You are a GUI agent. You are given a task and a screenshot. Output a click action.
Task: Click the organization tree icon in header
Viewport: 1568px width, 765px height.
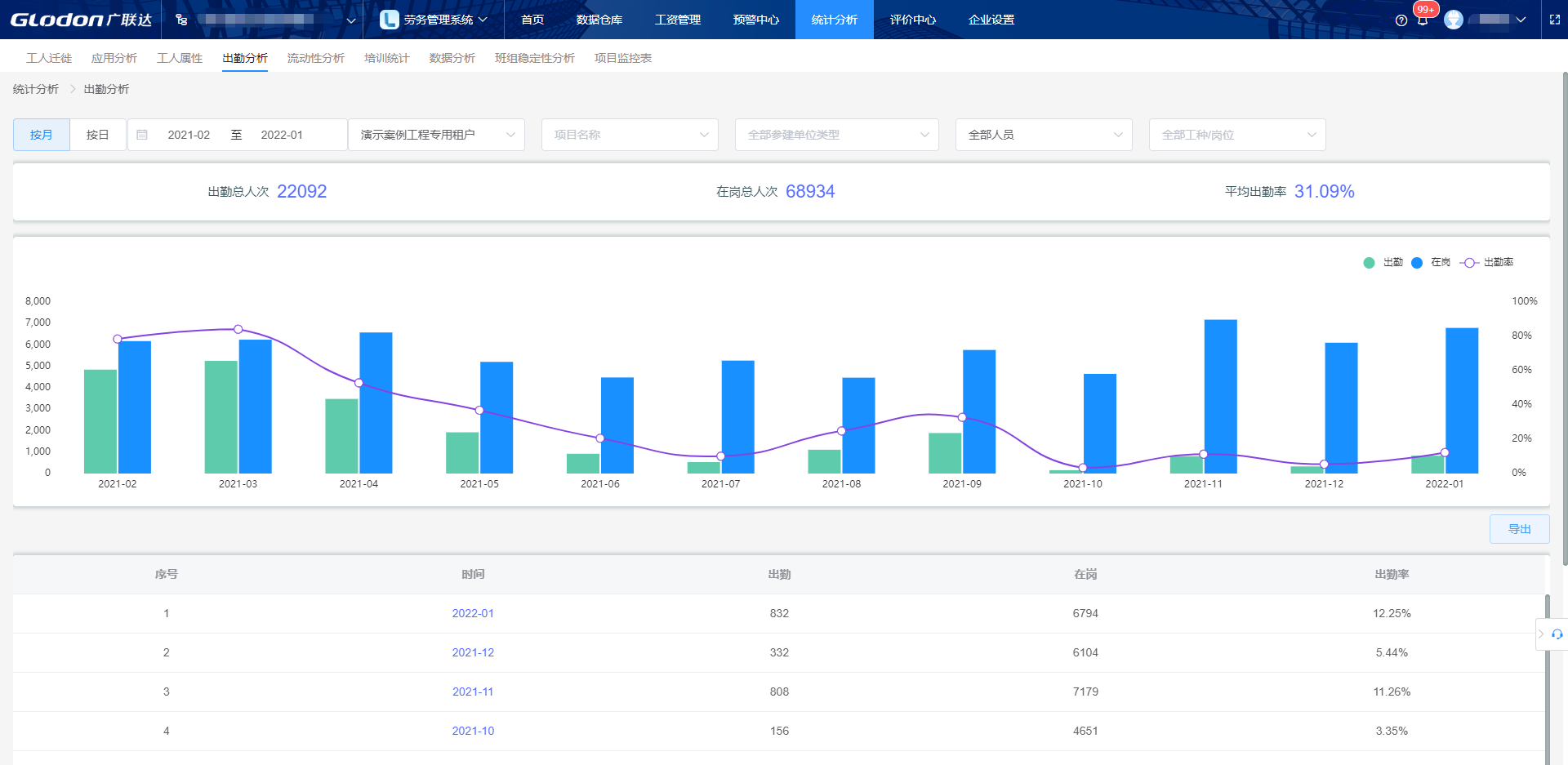point(181,20)
